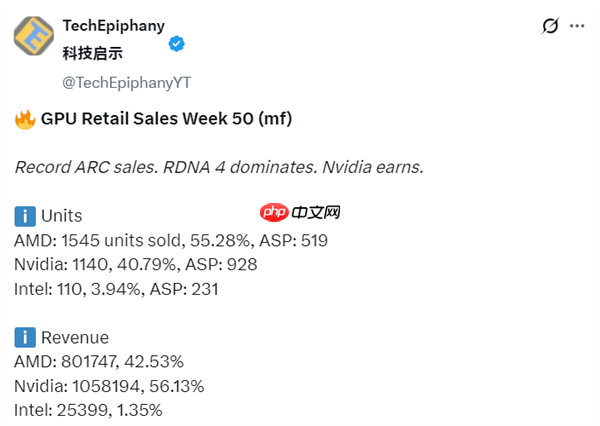Click the italic Record ARC sales line

(218, 167)
